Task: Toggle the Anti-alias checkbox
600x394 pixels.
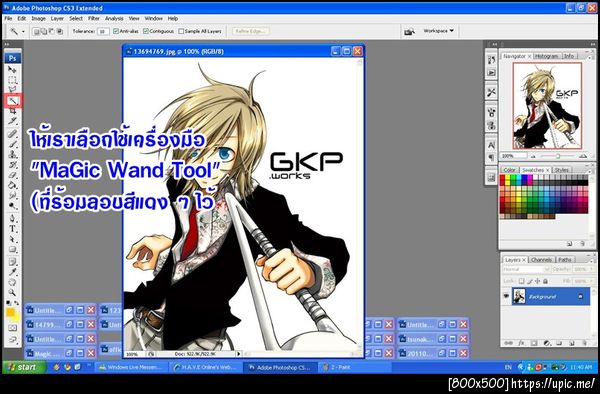Action: 116,31
